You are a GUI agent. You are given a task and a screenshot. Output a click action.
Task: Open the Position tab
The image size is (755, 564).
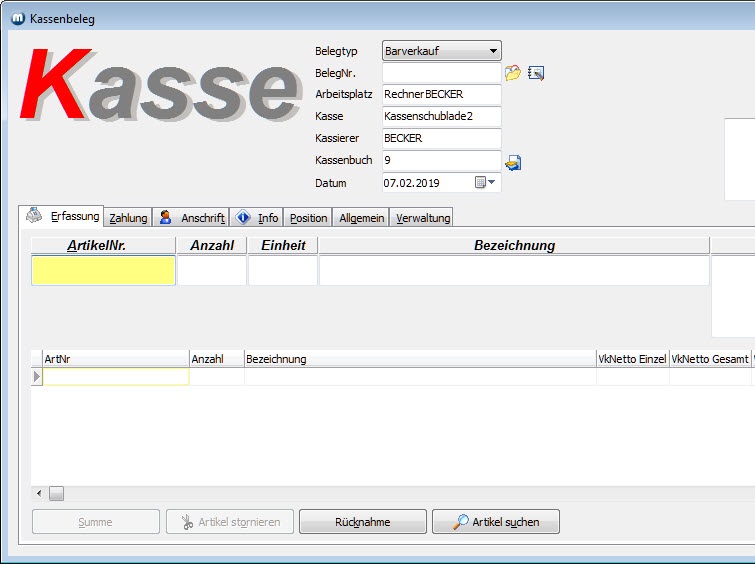(x=308, y=218)
